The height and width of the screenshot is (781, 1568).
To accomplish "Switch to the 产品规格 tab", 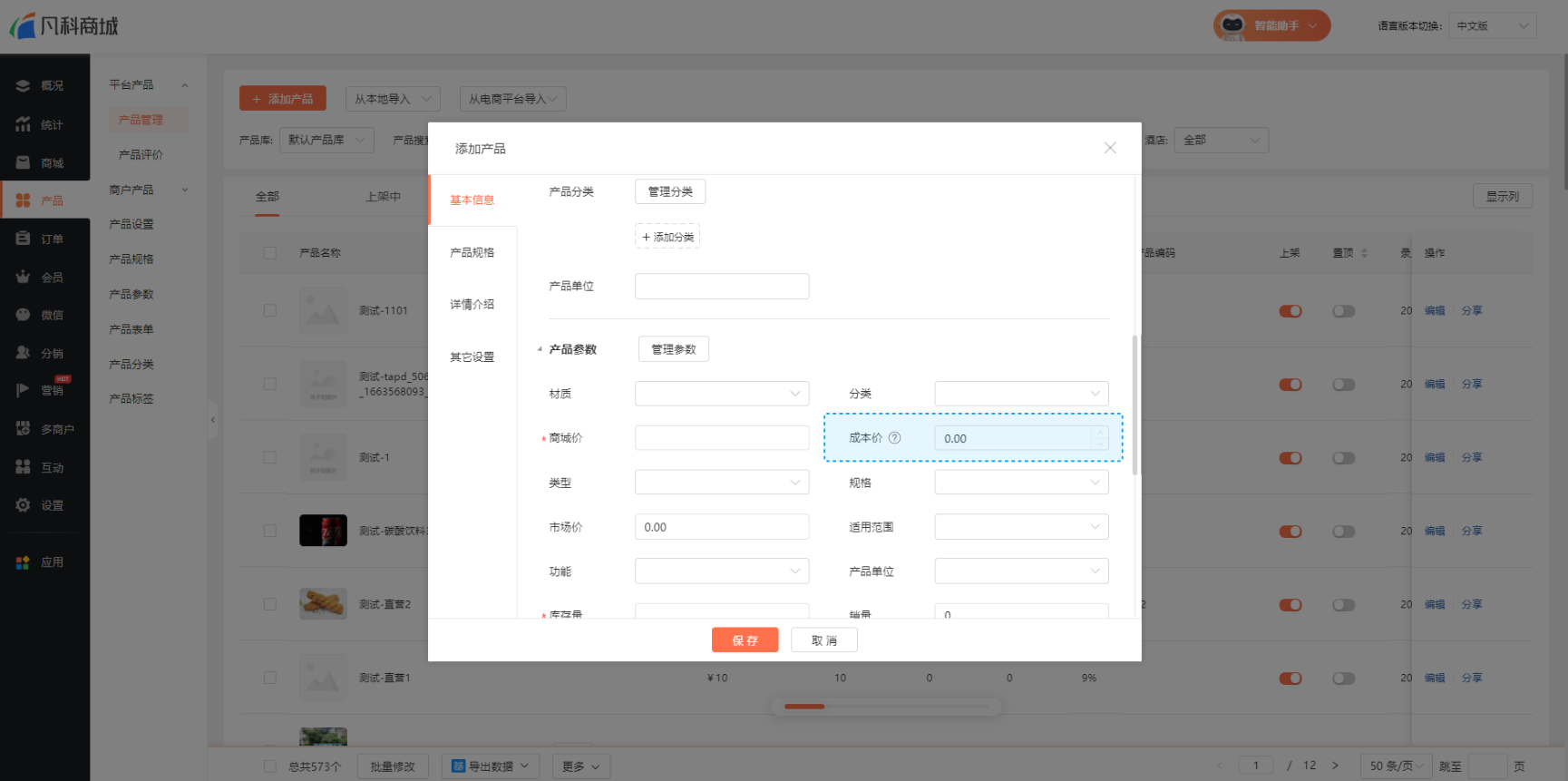I will pos(472,253).
